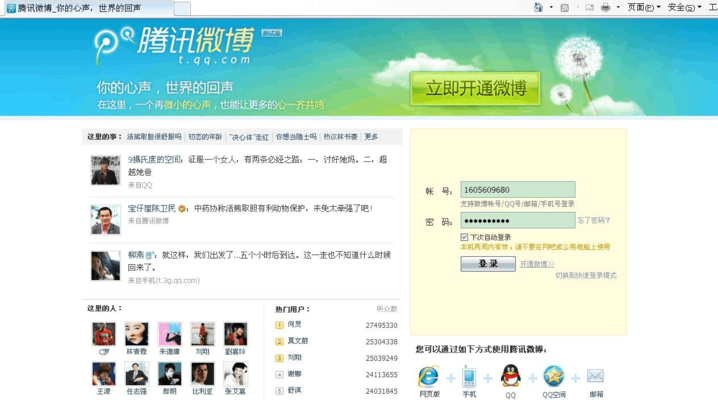Screen dimensions: 718x400
Task: Open avatar of 9摄氏度的空间 post
Action: pyautogui.click(x=105, y=170)
